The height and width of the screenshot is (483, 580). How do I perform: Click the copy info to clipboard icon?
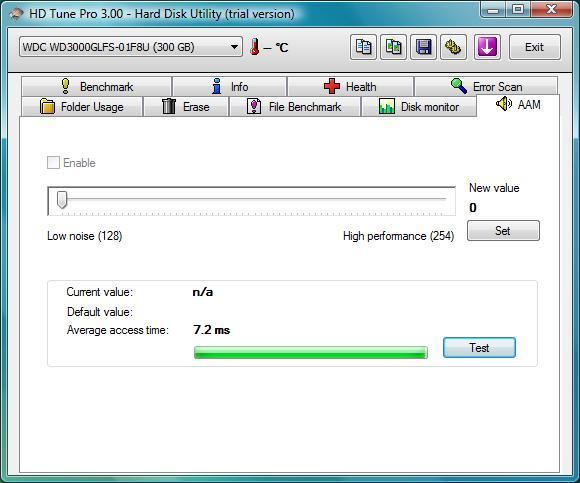pyautogui.click(x=363, y=47)
